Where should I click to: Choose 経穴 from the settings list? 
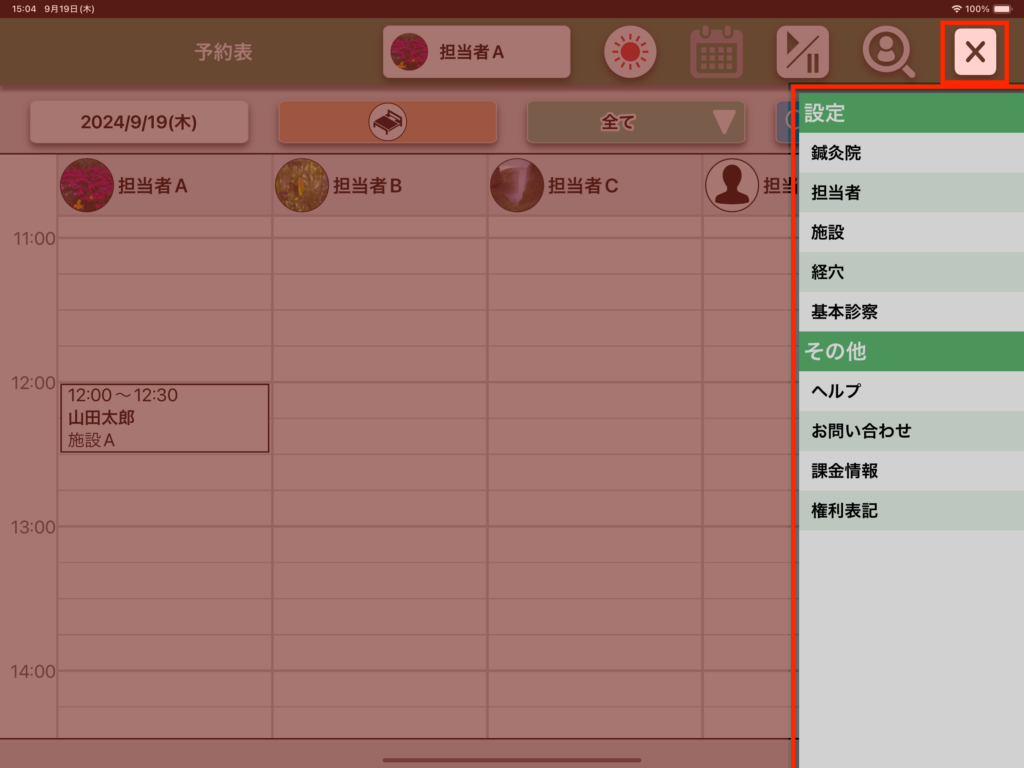[910, 272]
